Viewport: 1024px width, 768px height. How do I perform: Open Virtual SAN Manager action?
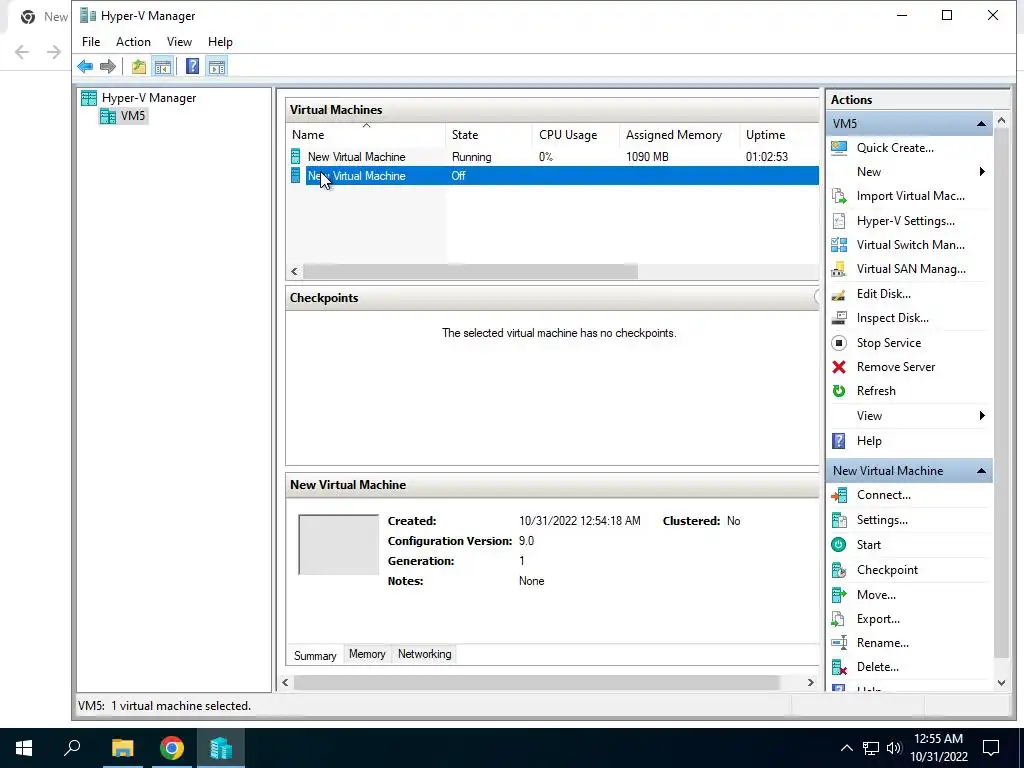coord(911,269)
